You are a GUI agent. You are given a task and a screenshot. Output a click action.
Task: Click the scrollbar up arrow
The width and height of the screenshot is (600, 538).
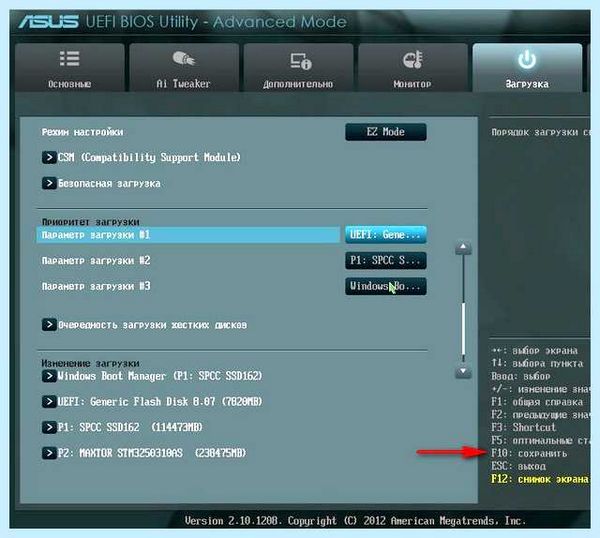point(463,247)
